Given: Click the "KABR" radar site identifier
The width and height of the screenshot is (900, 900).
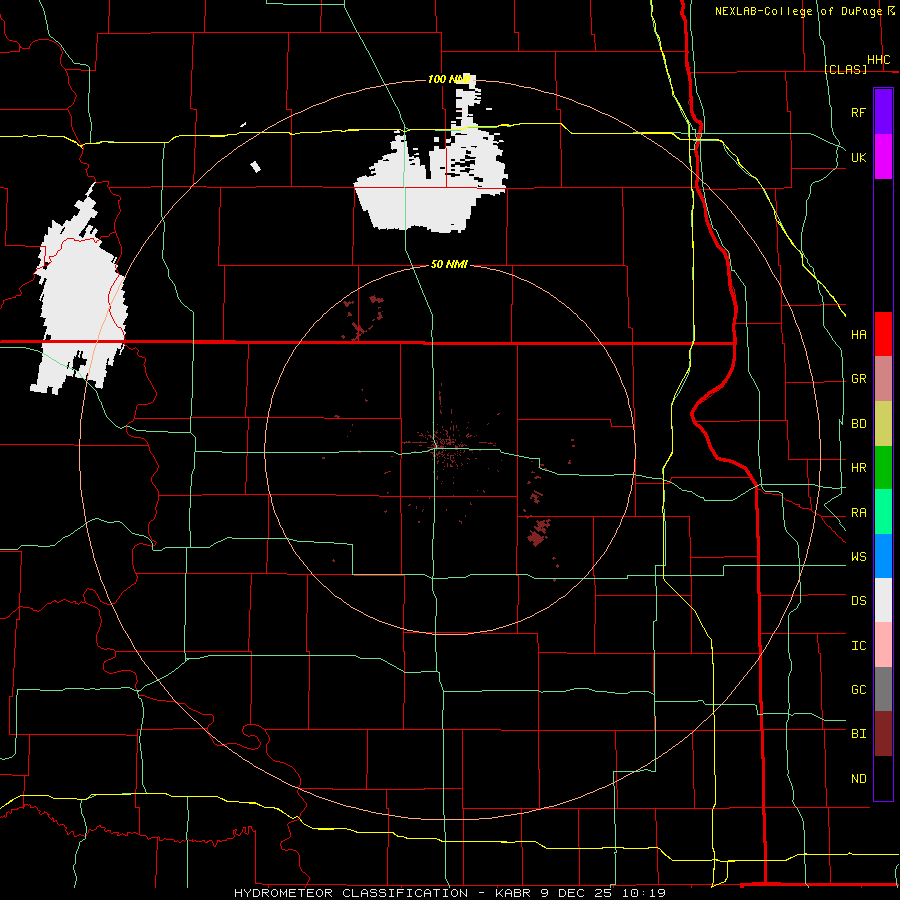Looking at the screenshot, I should click(513, 893).
